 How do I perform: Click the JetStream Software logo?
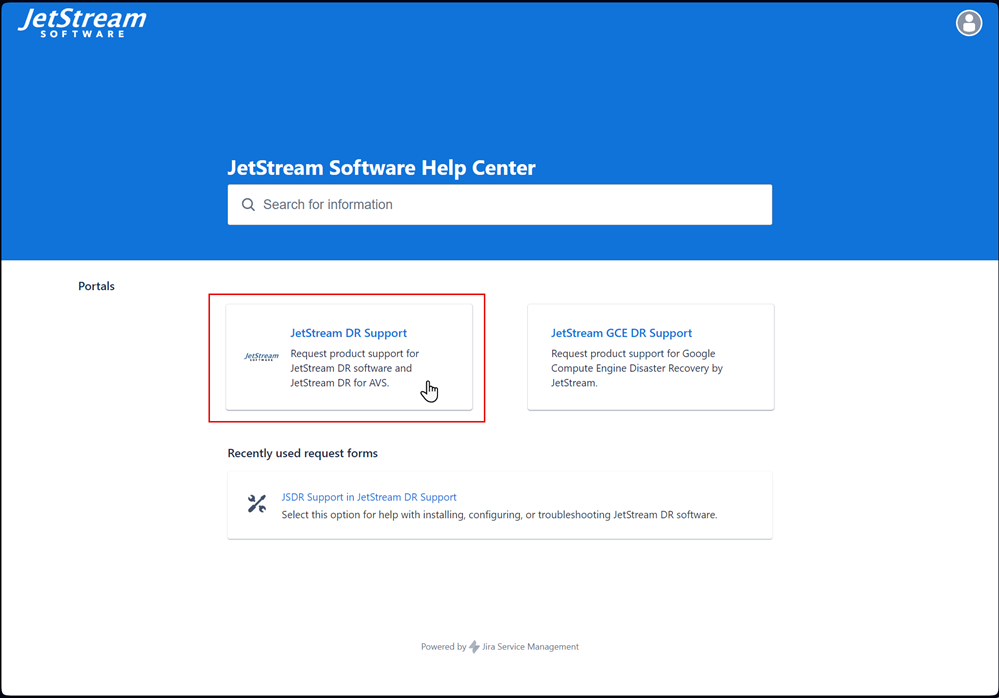pos(82,23)
